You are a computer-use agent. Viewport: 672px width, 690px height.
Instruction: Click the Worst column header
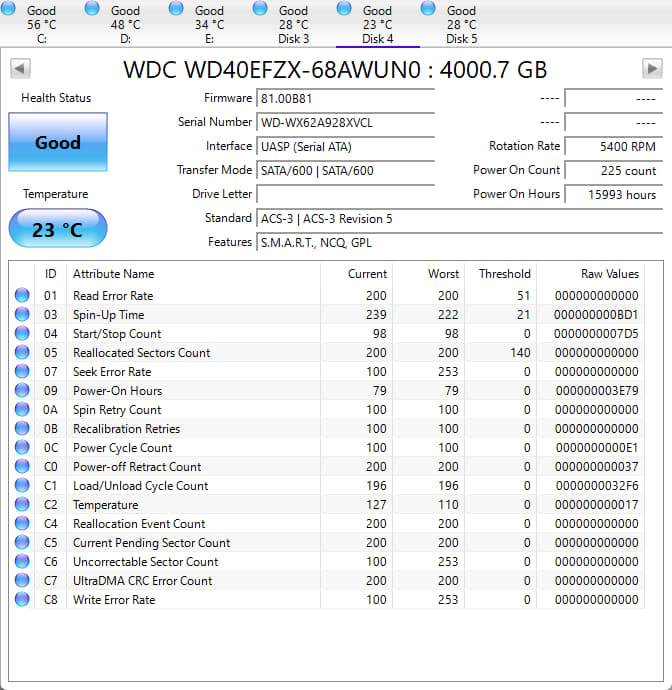[x=429, y=274]
